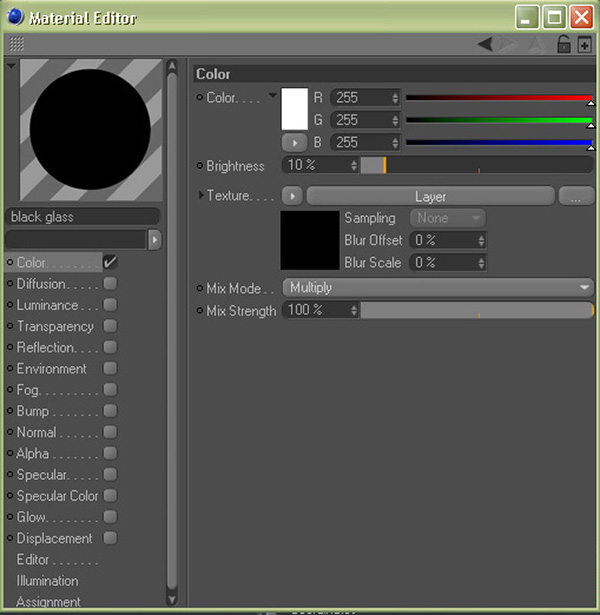This screenshot has width=600, height=615.
Task: Click the animation dot next to Mix Strength
Action: pyautogui.click(x=200, y=311)
